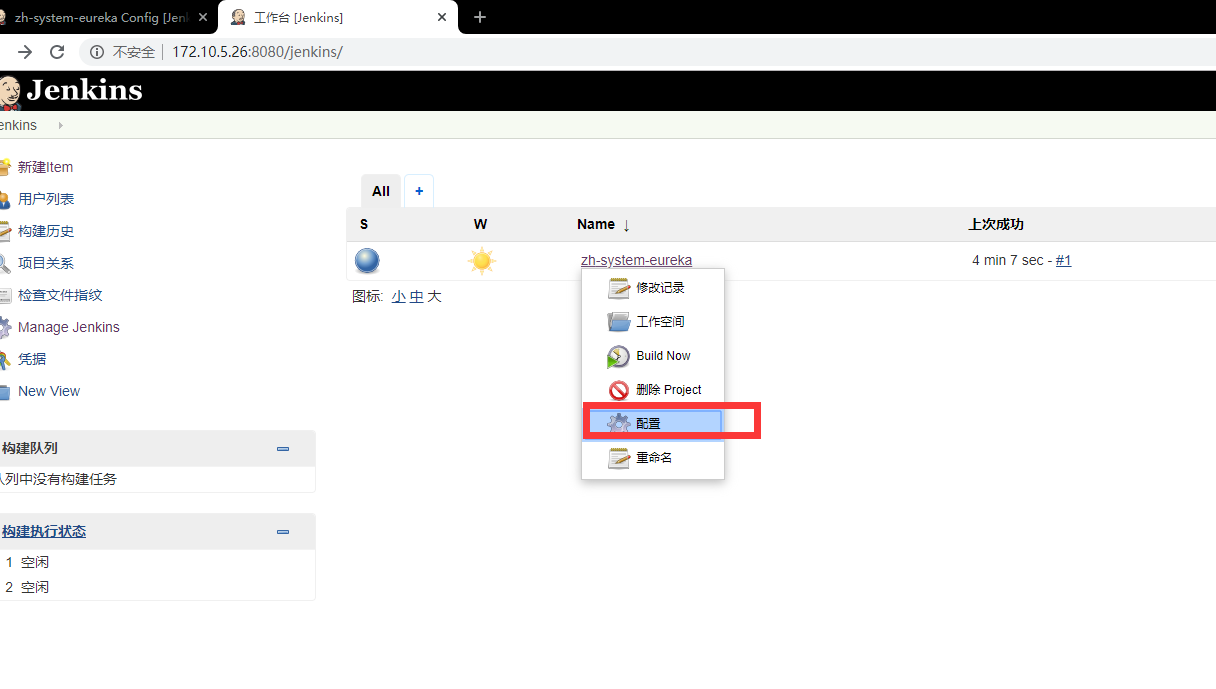This screenshot has height=689, width=1216.
Task: Click the 工作空间 folder icon in context menu
Action: pos(619,322)
